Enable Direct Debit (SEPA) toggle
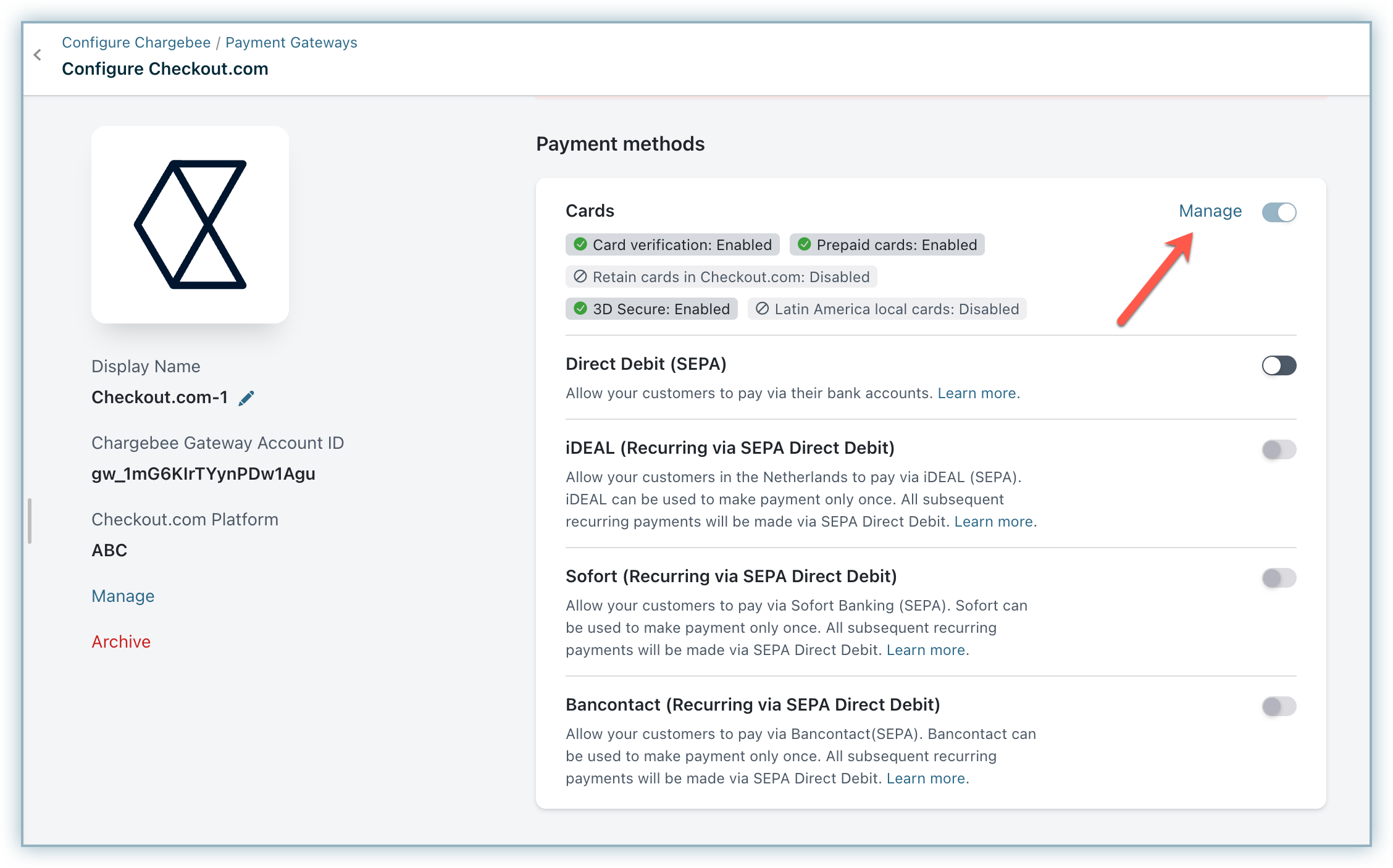The height and width of the screenshot is (868, 1393). tap(1279, 365)
